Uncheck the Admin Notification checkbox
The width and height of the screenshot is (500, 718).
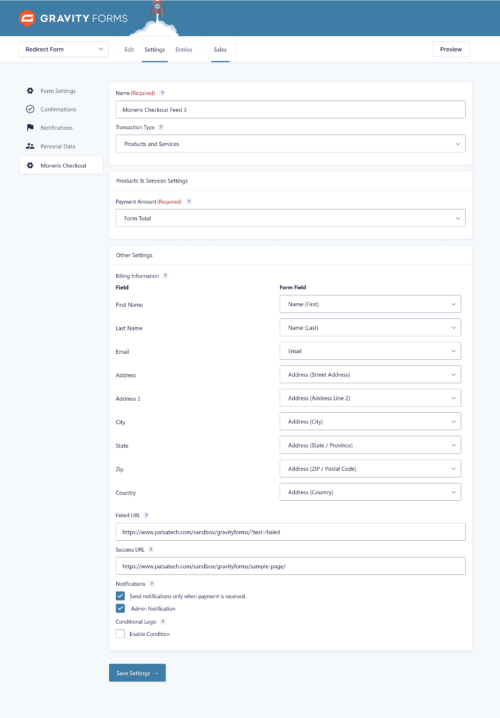(120, 608)
